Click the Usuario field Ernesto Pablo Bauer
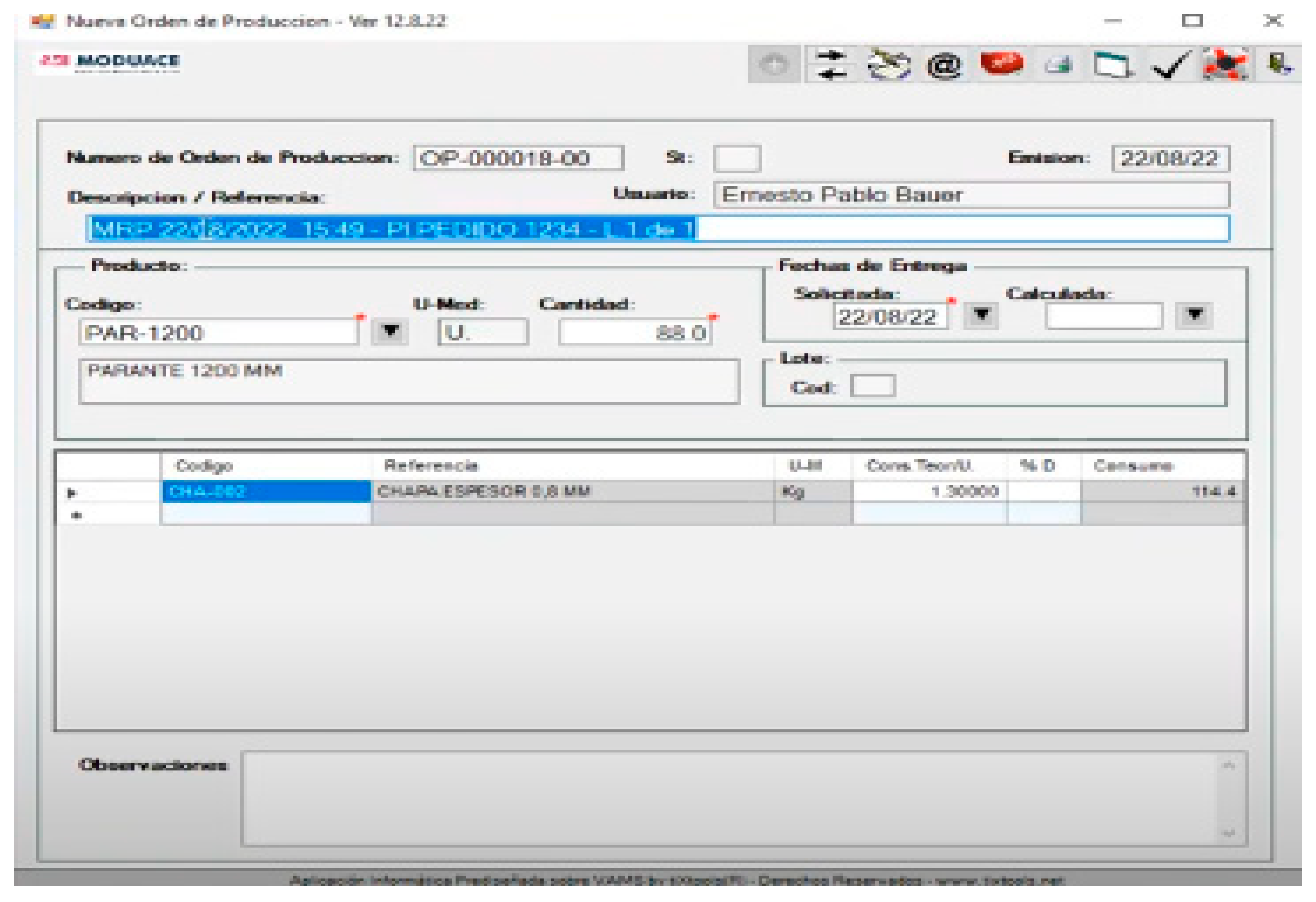Viewport: 1316px width, 902px height. [x=972, y=195]
